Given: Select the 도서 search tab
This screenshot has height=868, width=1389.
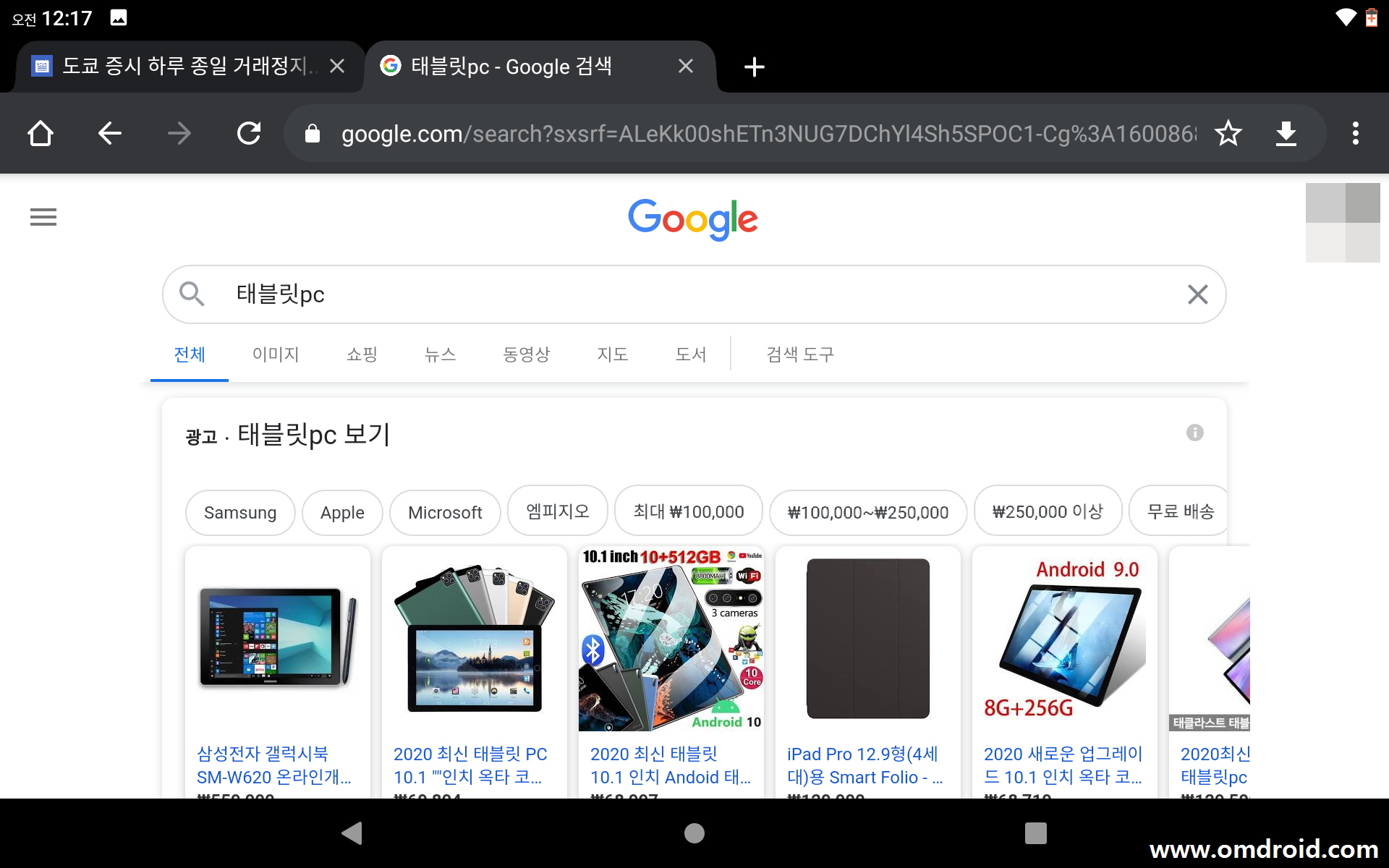Looking at the screenshot, I should pyautogui.click(x=690, y=354).
